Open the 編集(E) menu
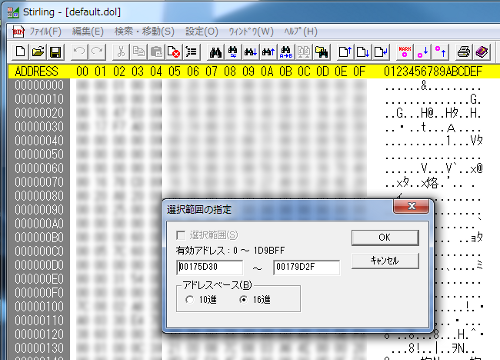 (88, 32)
